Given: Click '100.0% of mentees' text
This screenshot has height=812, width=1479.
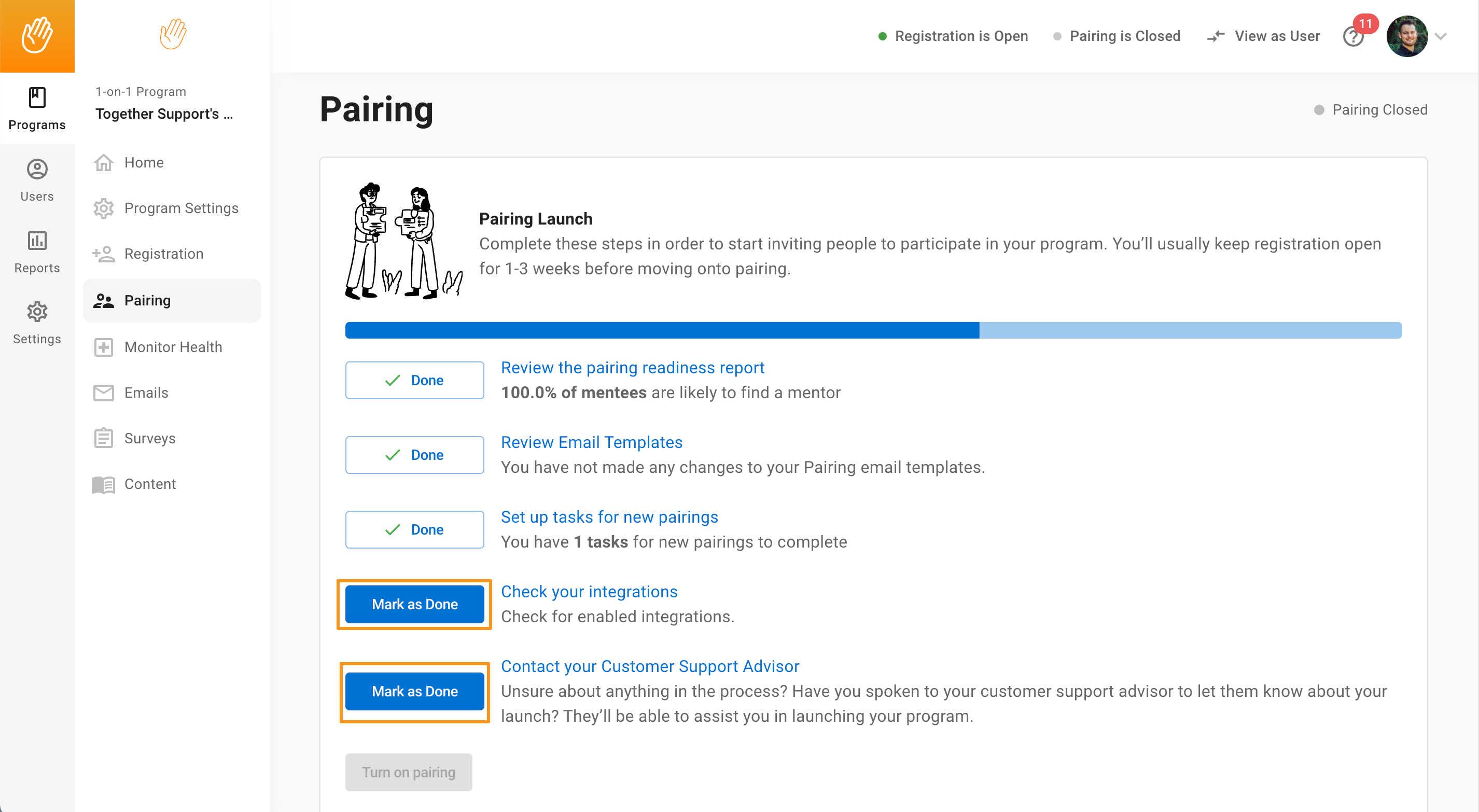Looking at the screenshot, I should tap(574, 392).
